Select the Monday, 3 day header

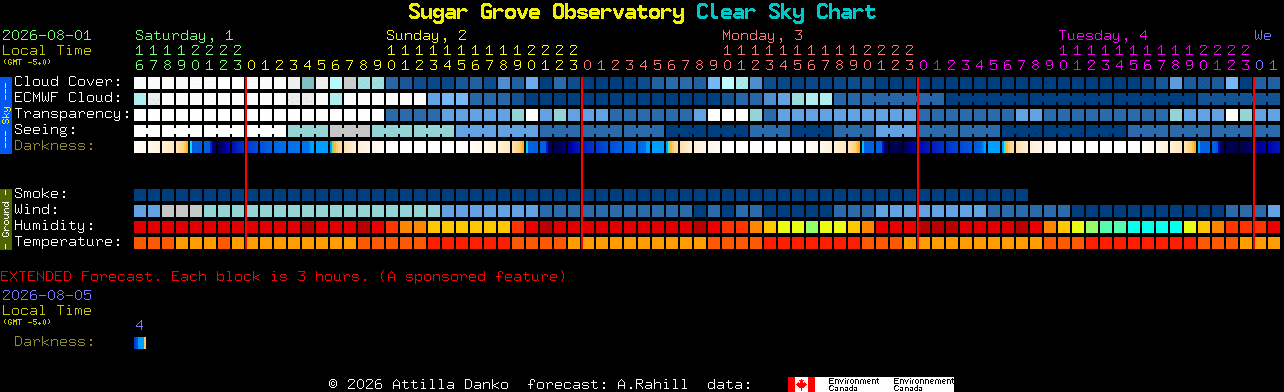[763, 35]
